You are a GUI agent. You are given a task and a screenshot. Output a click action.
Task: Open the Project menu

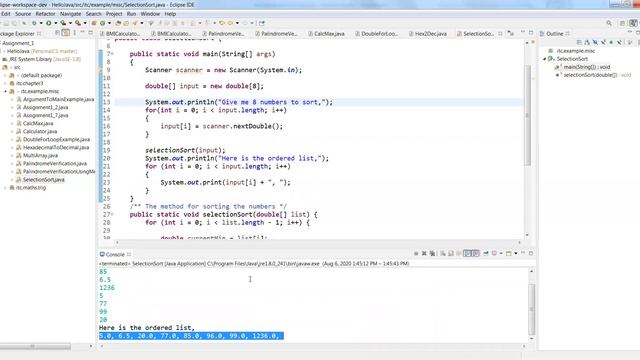point(114,14)
